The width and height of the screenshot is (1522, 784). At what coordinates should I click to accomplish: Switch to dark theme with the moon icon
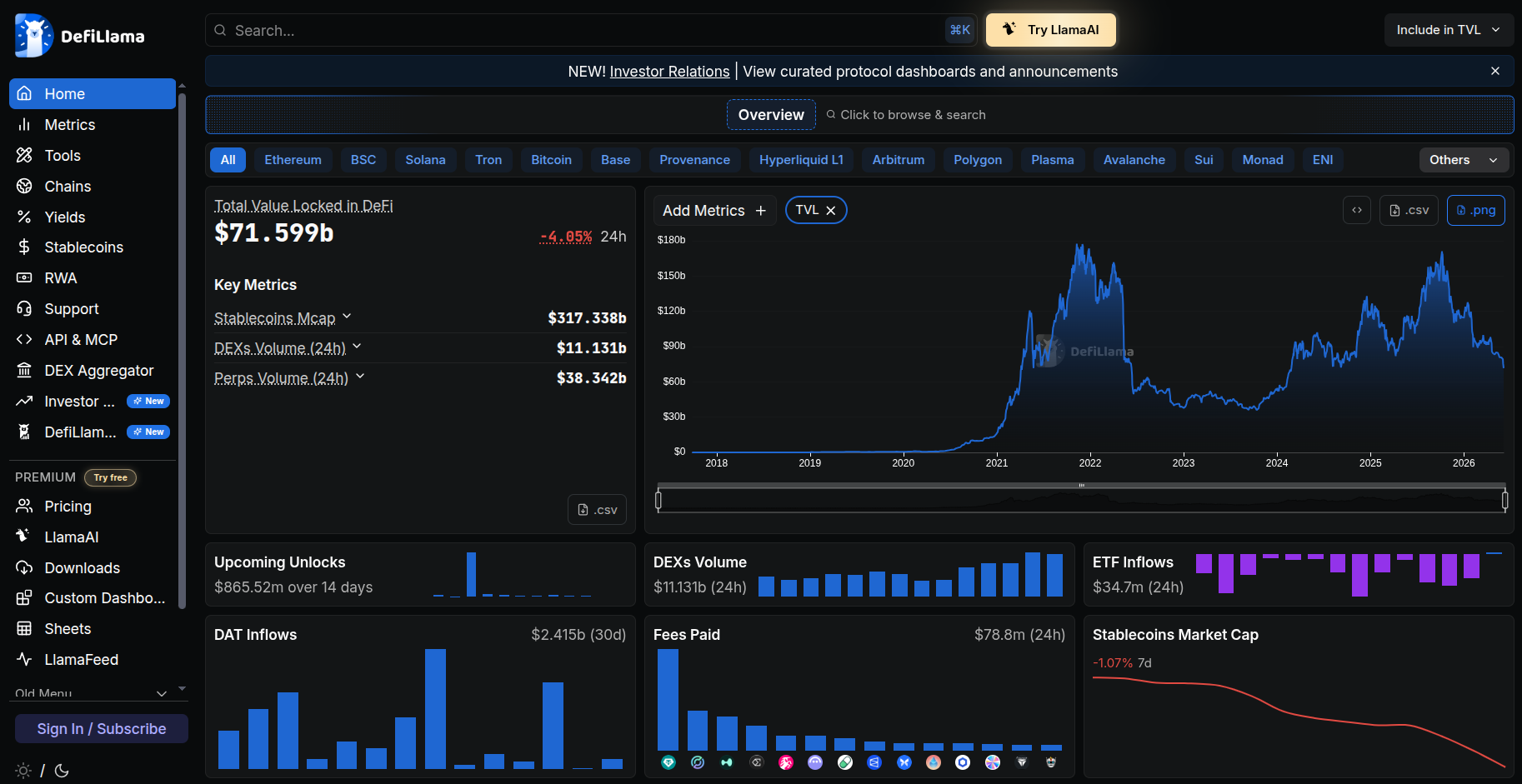pos(62,771)
